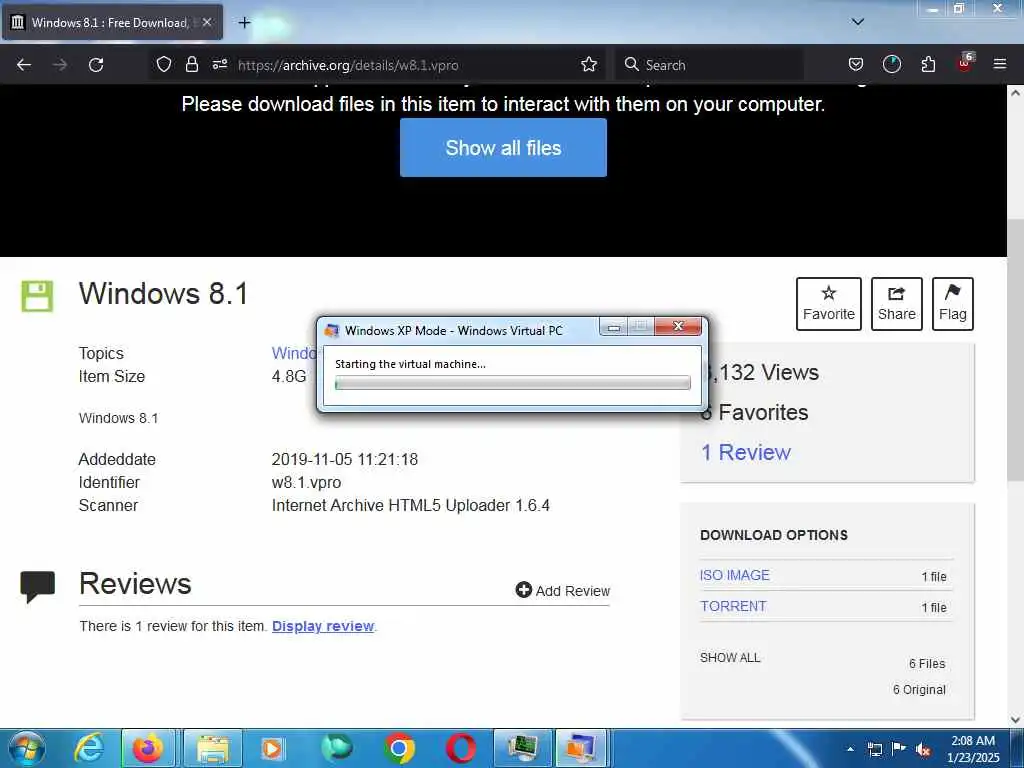This screenshot has width=1024, height=768.
Task: Open a new browser tab
Action: [244, 23]
